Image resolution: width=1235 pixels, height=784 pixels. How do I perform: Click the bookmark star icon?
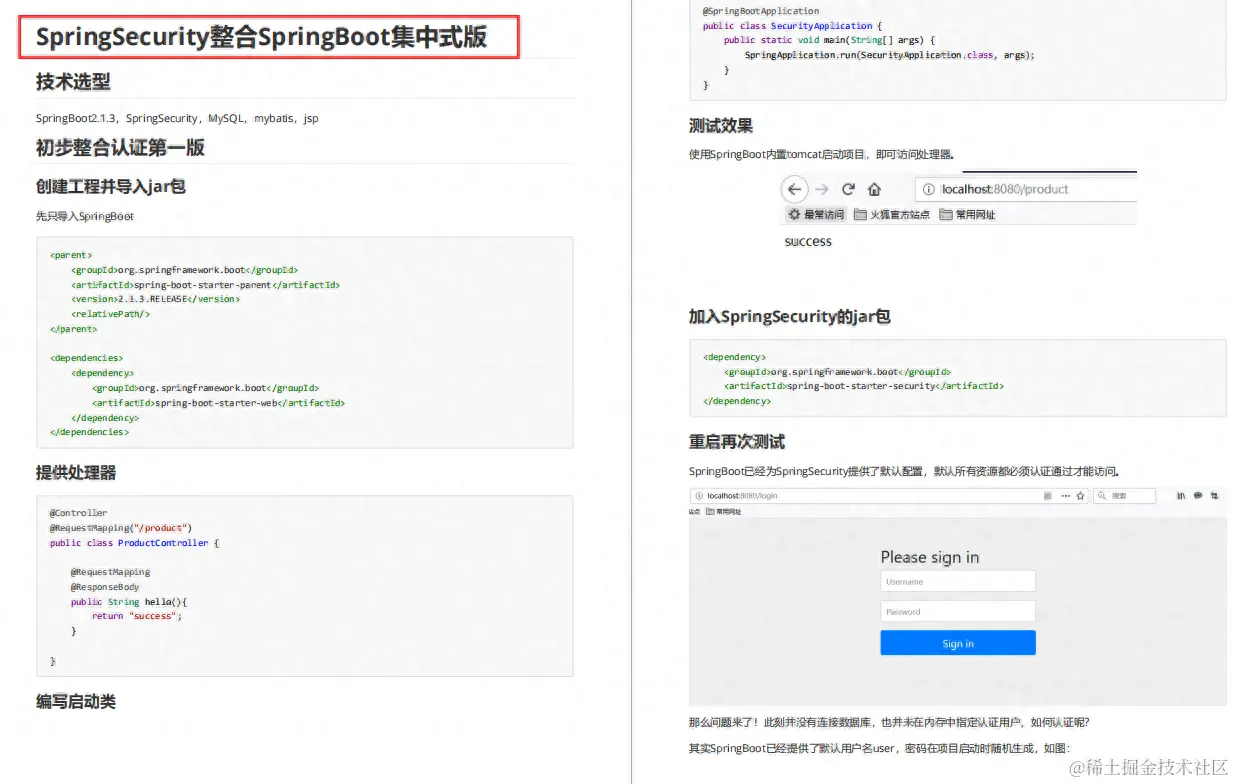(x=1080, y=496)
